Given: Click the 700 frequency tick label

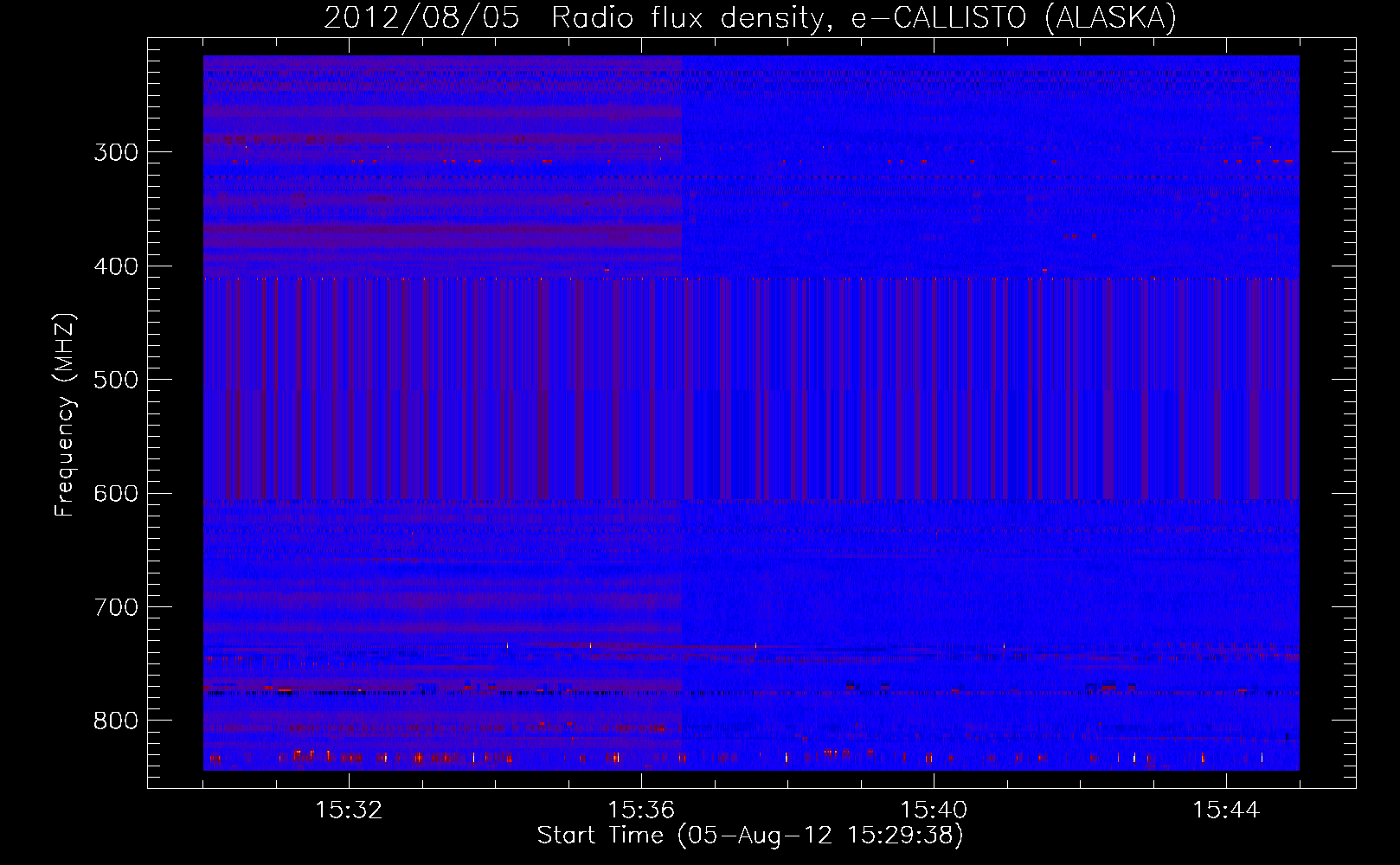Looking at the screenshot, I should pos(116,607).
